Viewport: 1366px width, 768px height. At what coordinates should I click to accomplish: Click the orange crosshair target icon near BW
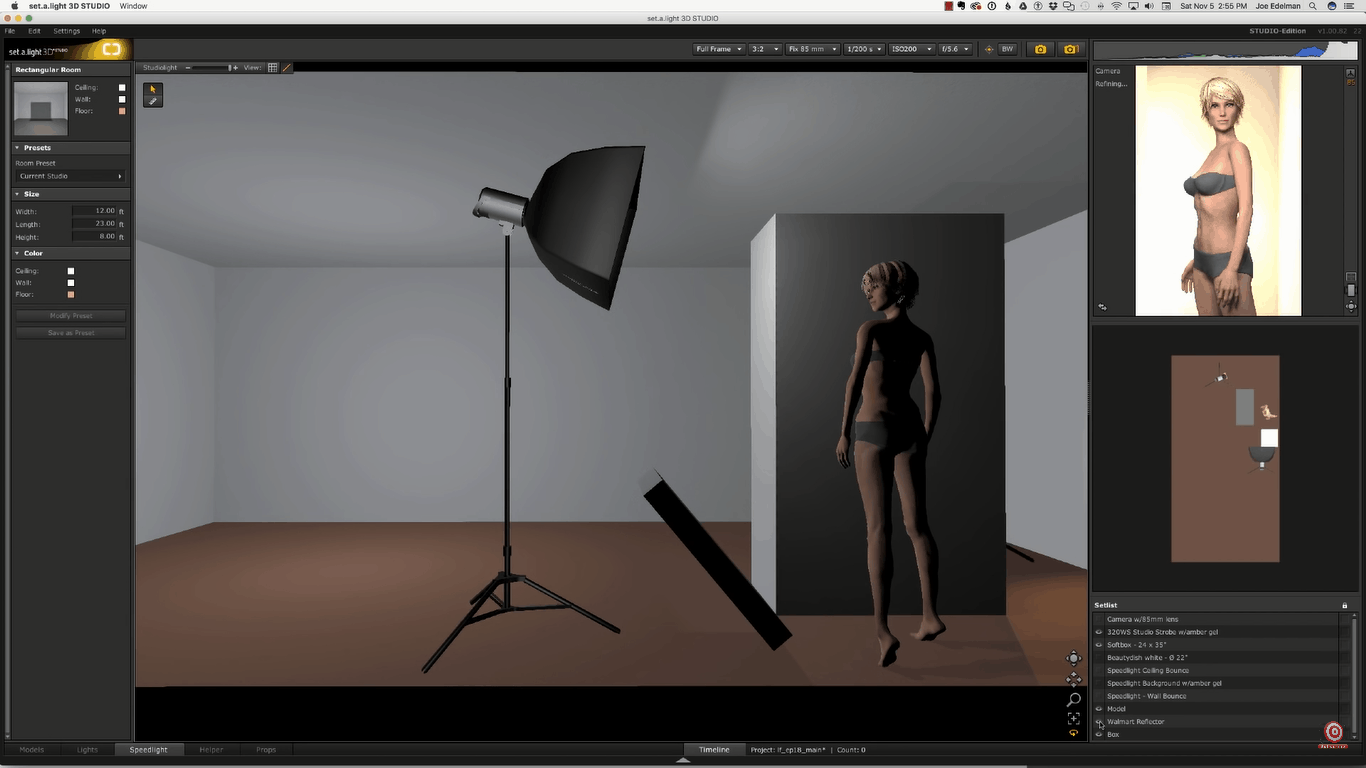(x=989, y=49)
